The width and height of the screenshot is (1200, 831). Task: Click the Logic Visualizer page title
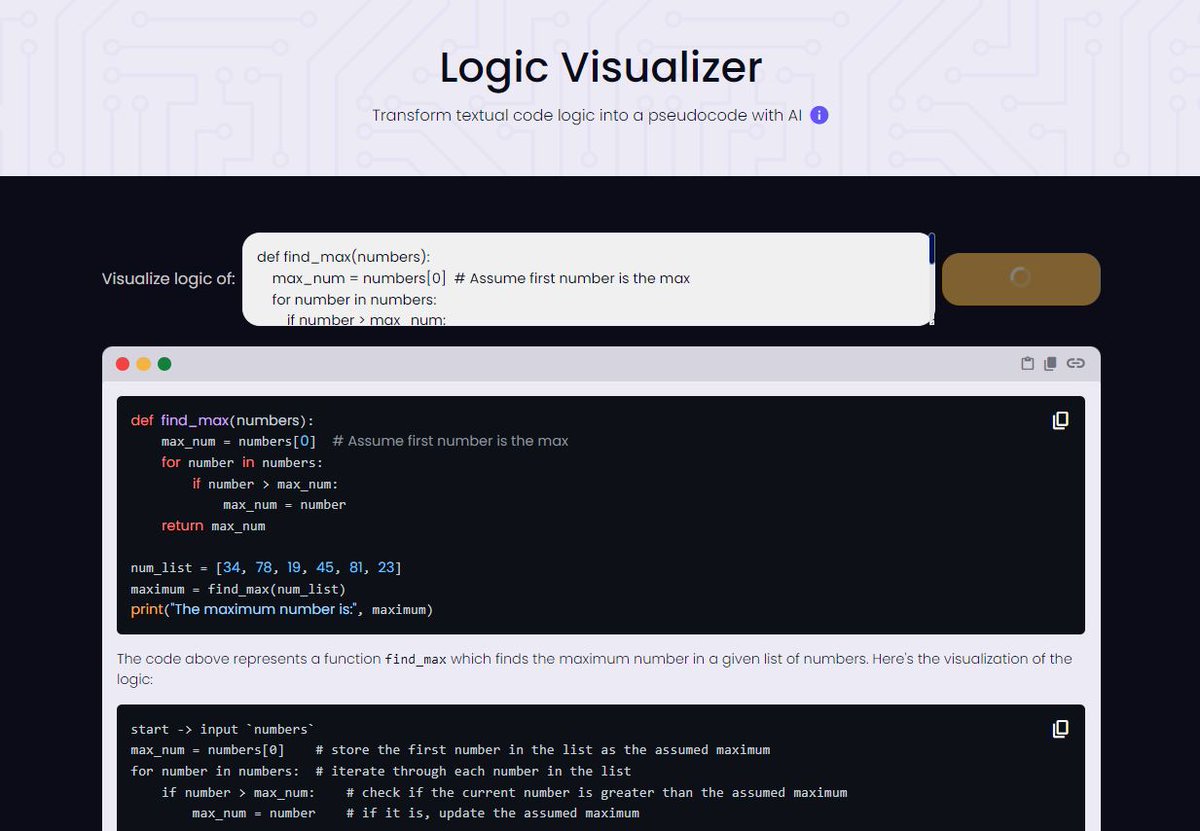tap(599, 67)
